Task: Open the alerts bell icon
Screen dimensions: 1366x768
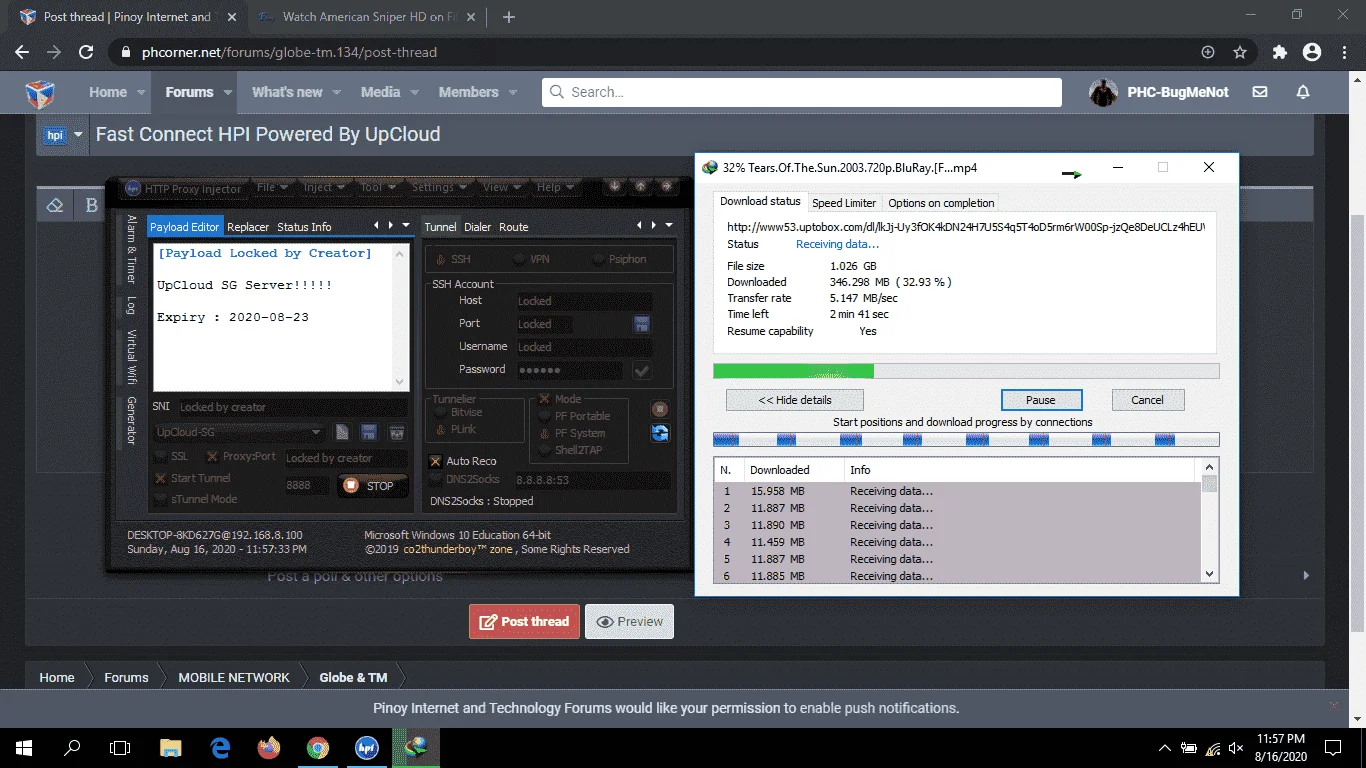Action: pos(1303,92)
